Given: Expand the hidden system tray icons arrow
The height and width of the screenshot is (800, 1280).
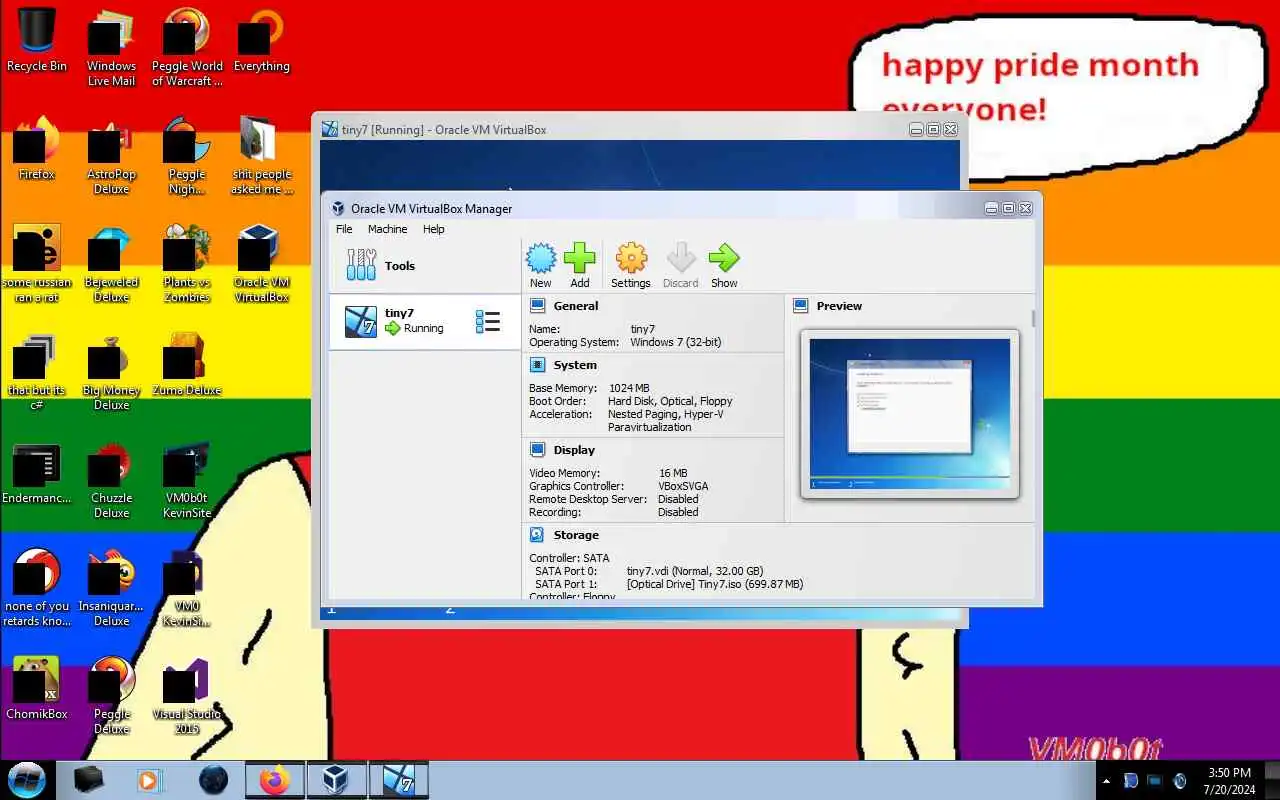Looking at the screenshot, I should (x=1106, y=781).
